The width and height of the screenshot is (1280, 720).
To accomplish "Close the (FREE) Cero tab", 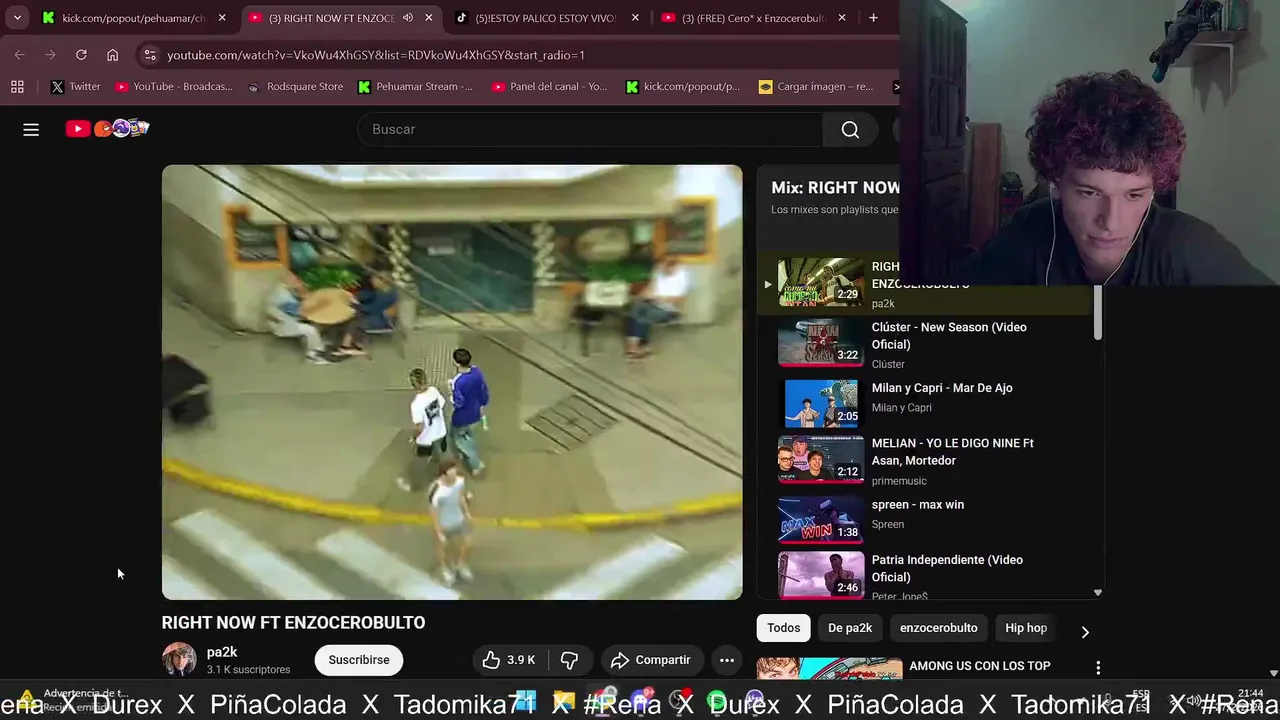I will click(x=842, y=18).
